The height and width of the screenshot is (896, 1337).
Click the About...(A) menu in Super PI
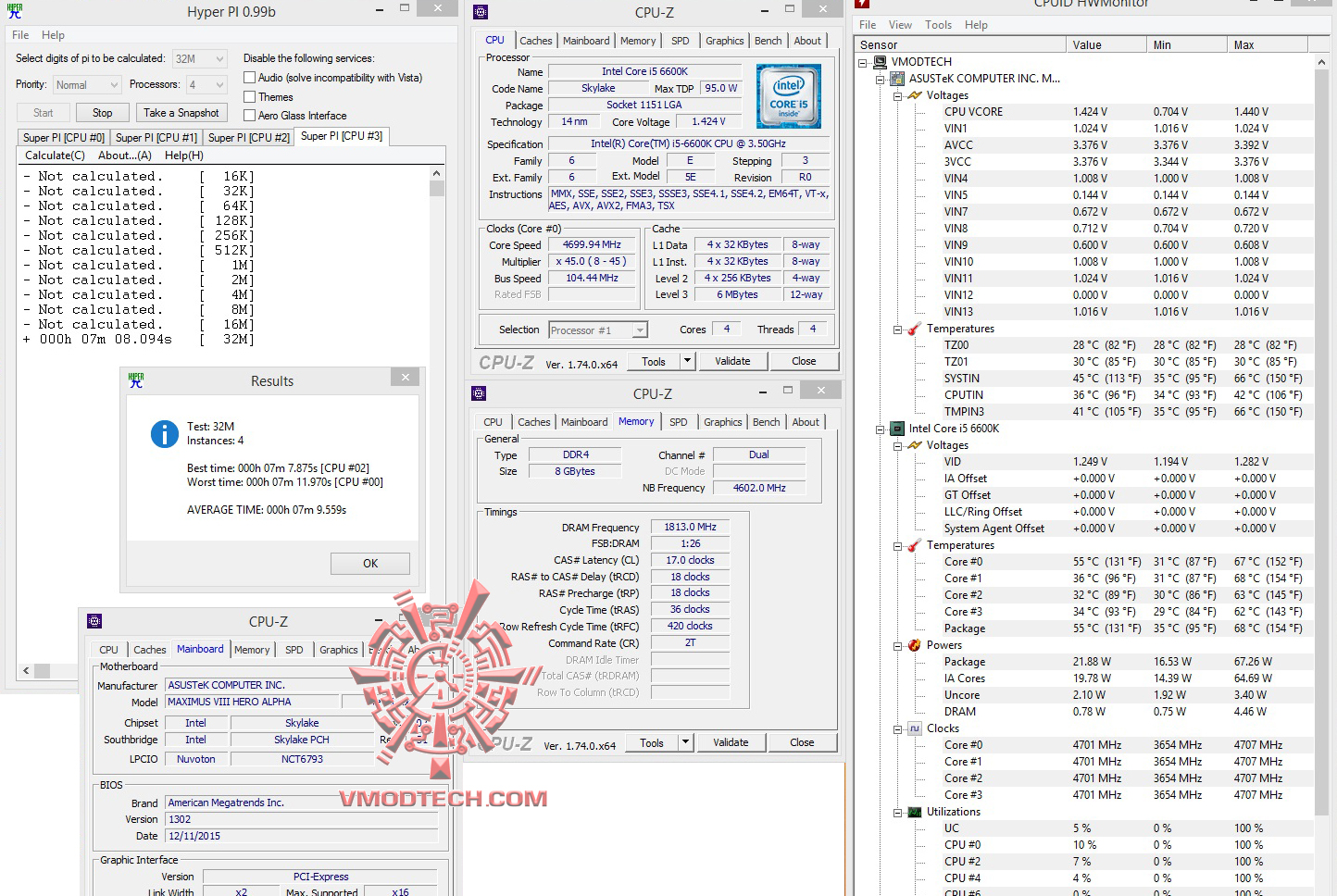click(125, 156)
